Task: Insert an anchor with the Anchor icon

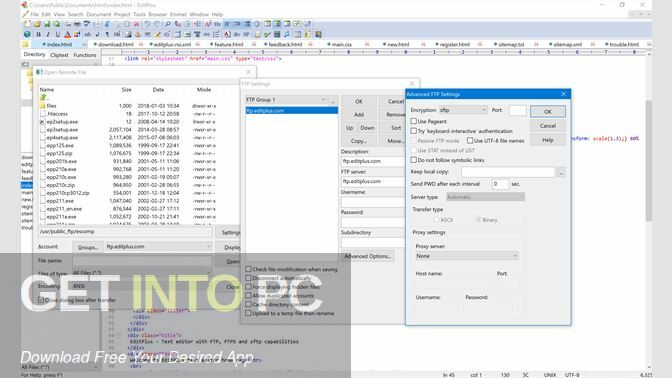Action: [138, 34]
